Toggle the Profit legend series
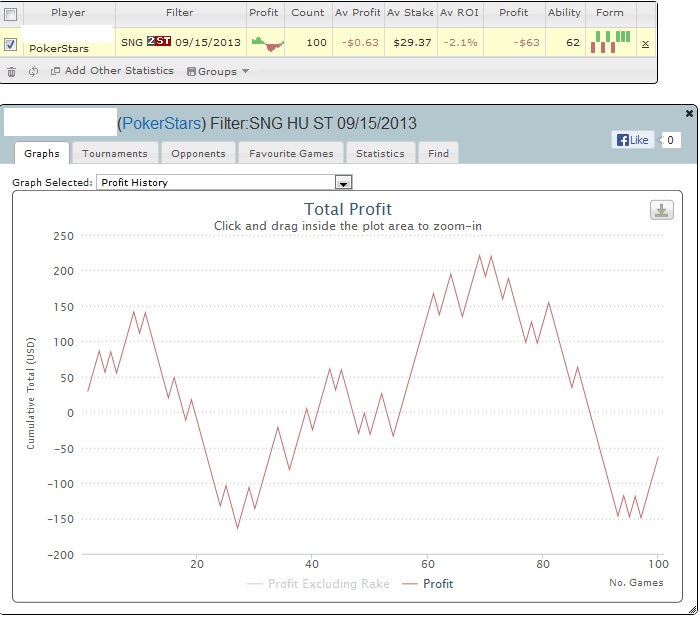The width and height of the screenshot is (700, 617). (x=428, y=584)
